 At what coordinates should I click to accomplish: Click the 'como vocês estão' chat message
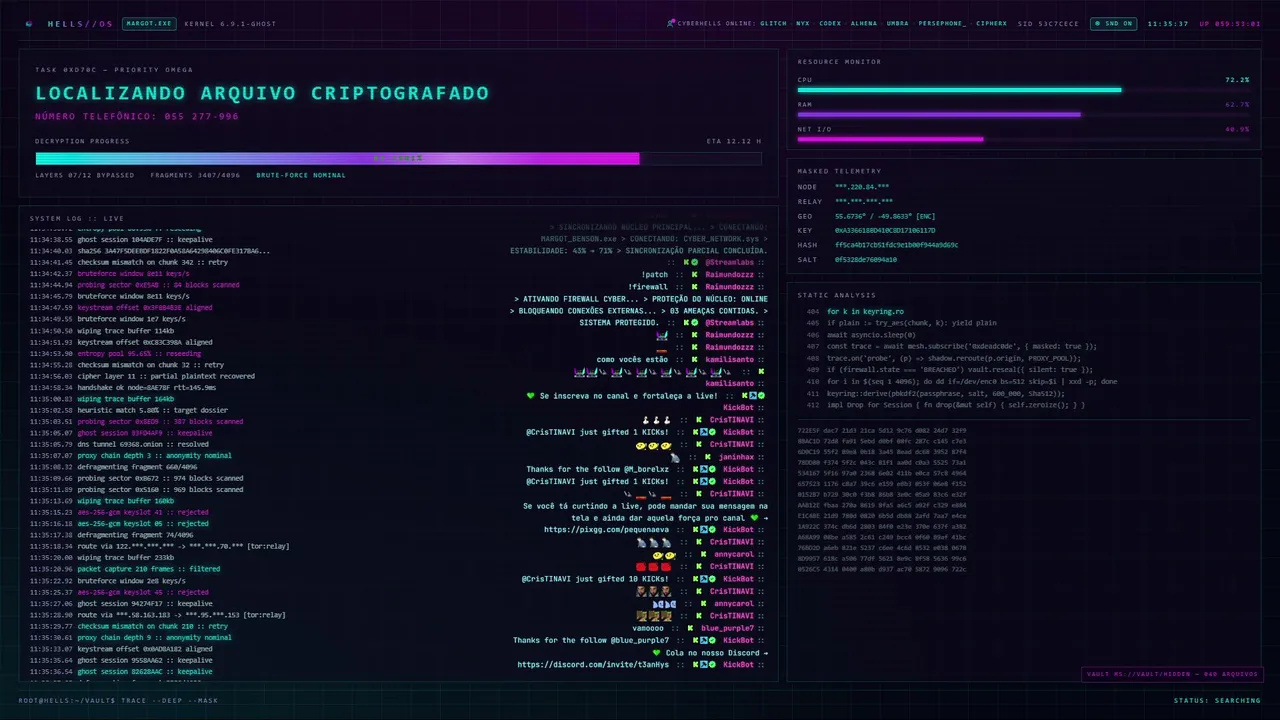(x=632, y=359)
